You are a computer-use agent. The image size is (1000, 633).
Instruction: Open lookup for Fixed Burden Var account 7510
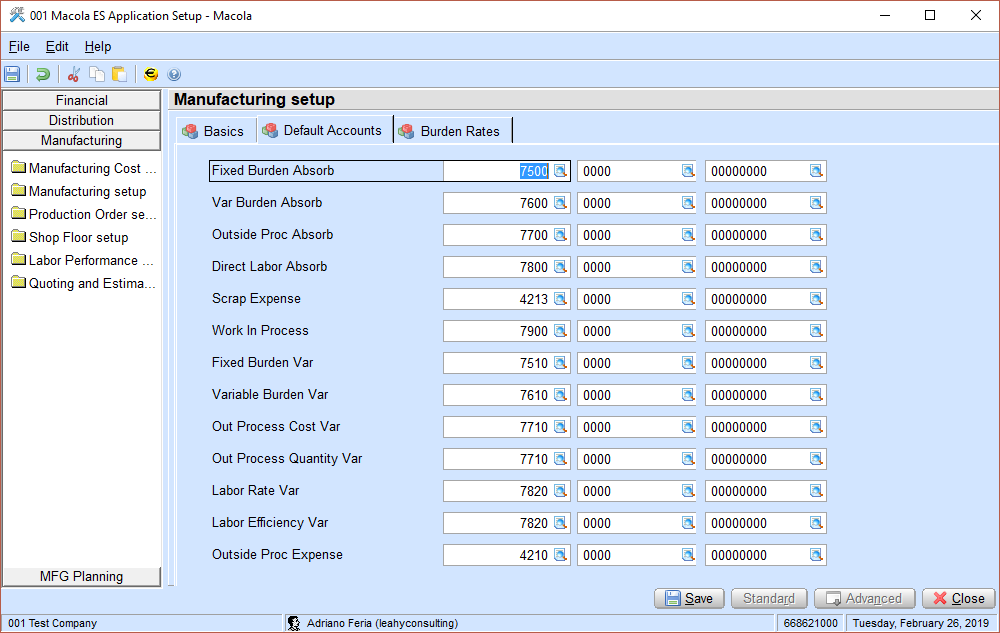[x=560, y=363]
